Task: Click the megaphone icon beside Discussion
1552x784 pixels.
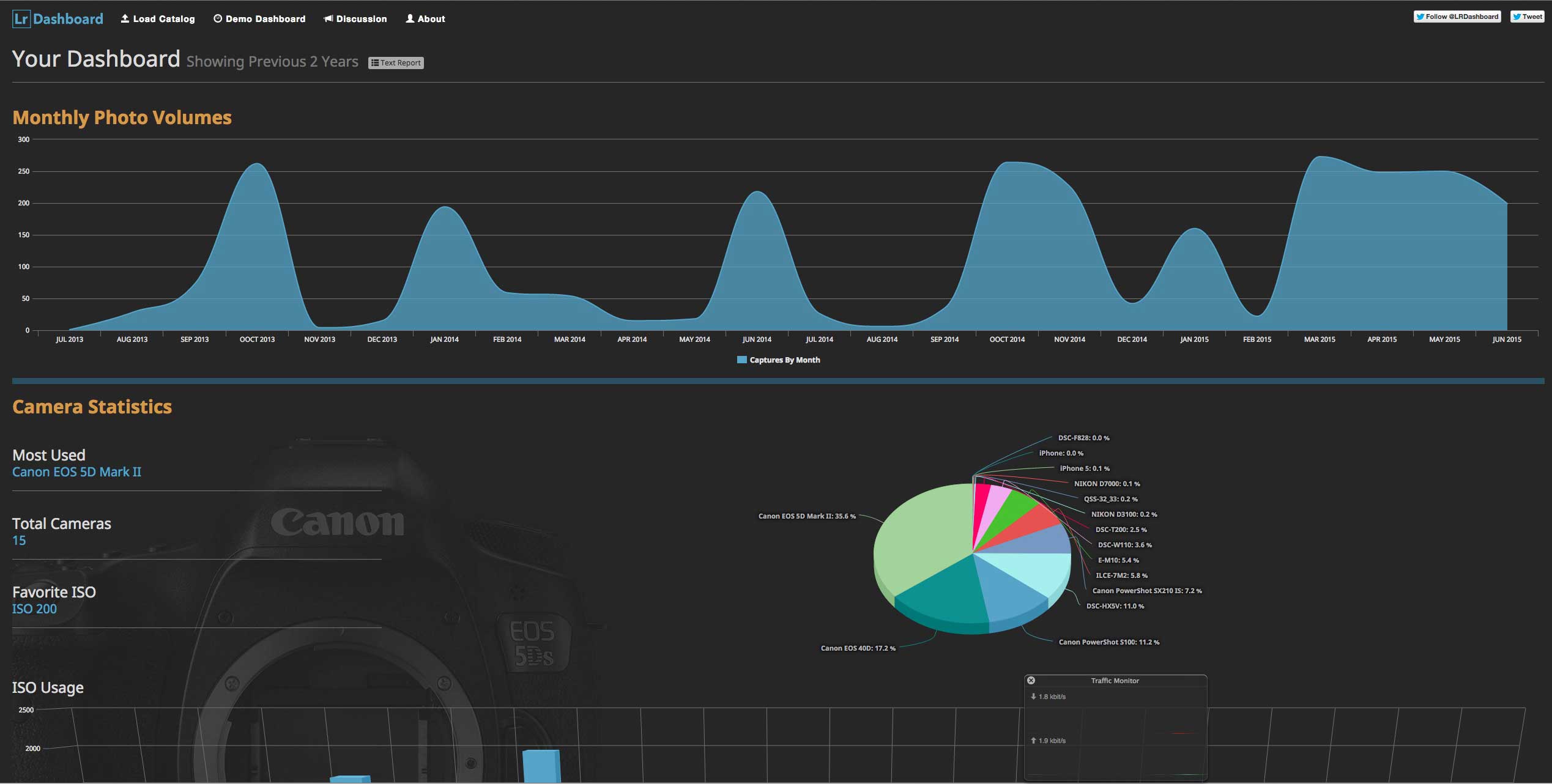Action: point(328,19)
